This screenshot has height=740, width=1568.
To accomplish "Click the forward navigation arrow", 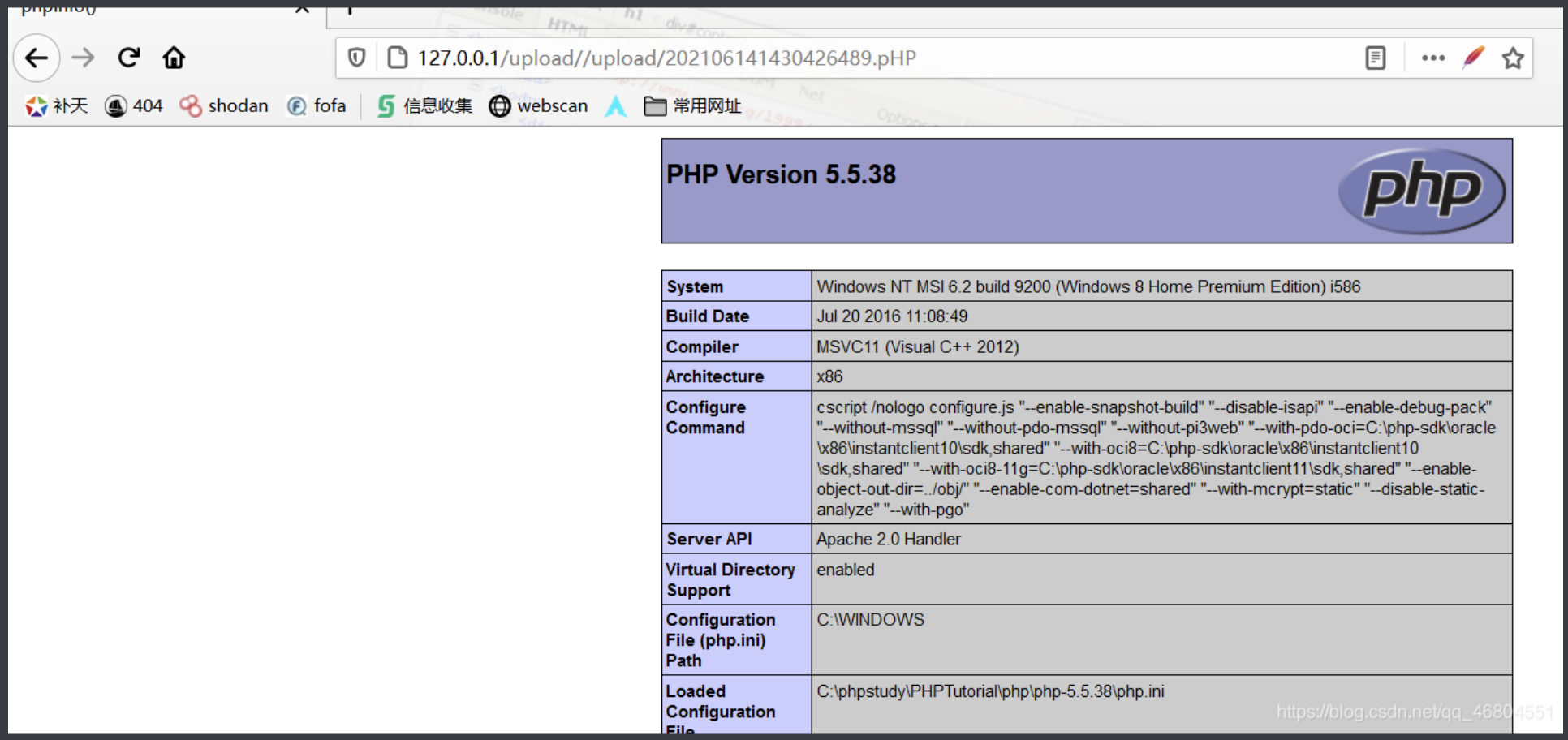I will pyautogui.click(x=83, y=58).
